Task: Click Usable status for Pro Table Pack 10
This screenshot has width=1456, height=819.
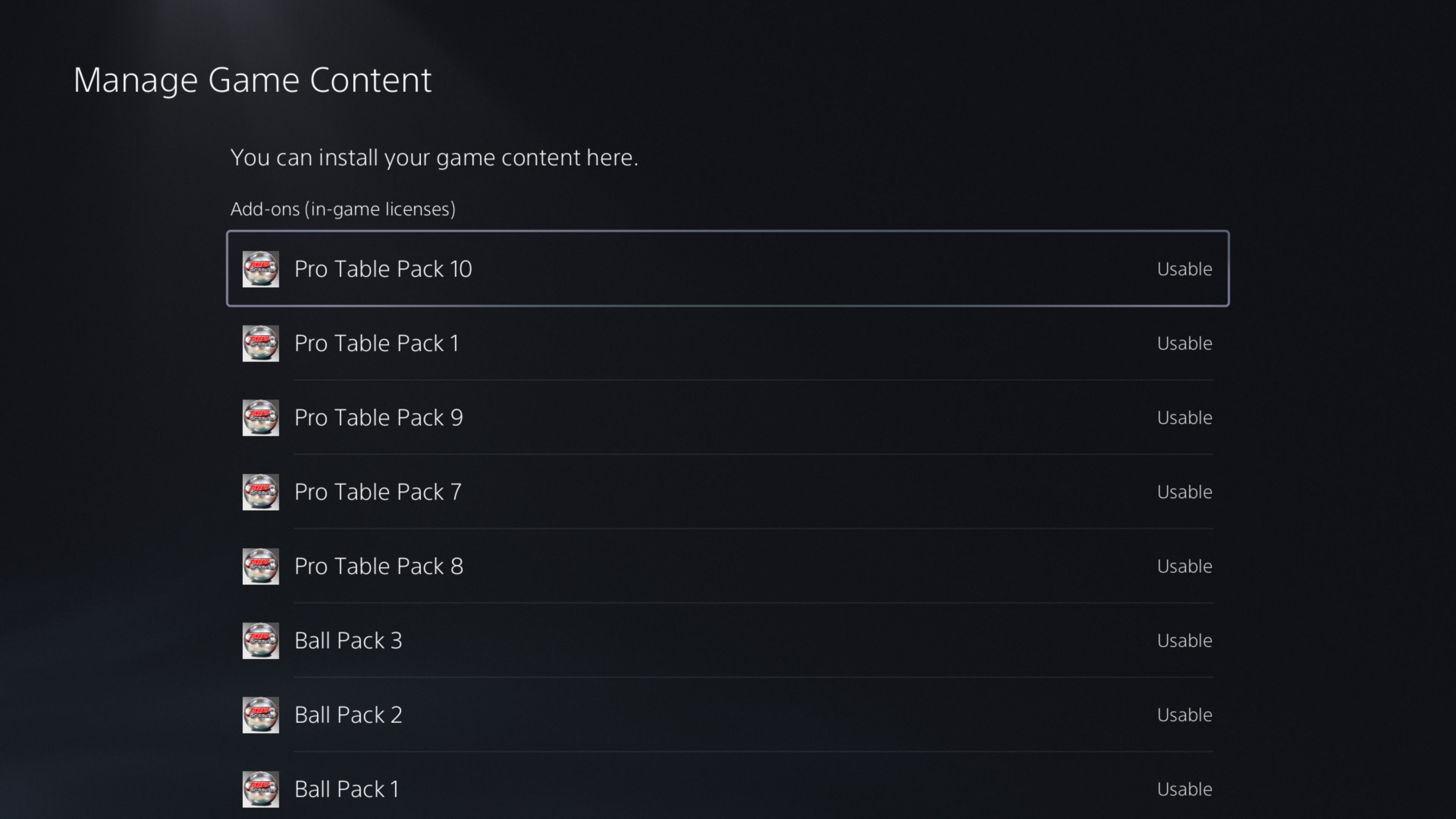Action: (x=1184, y=269)
